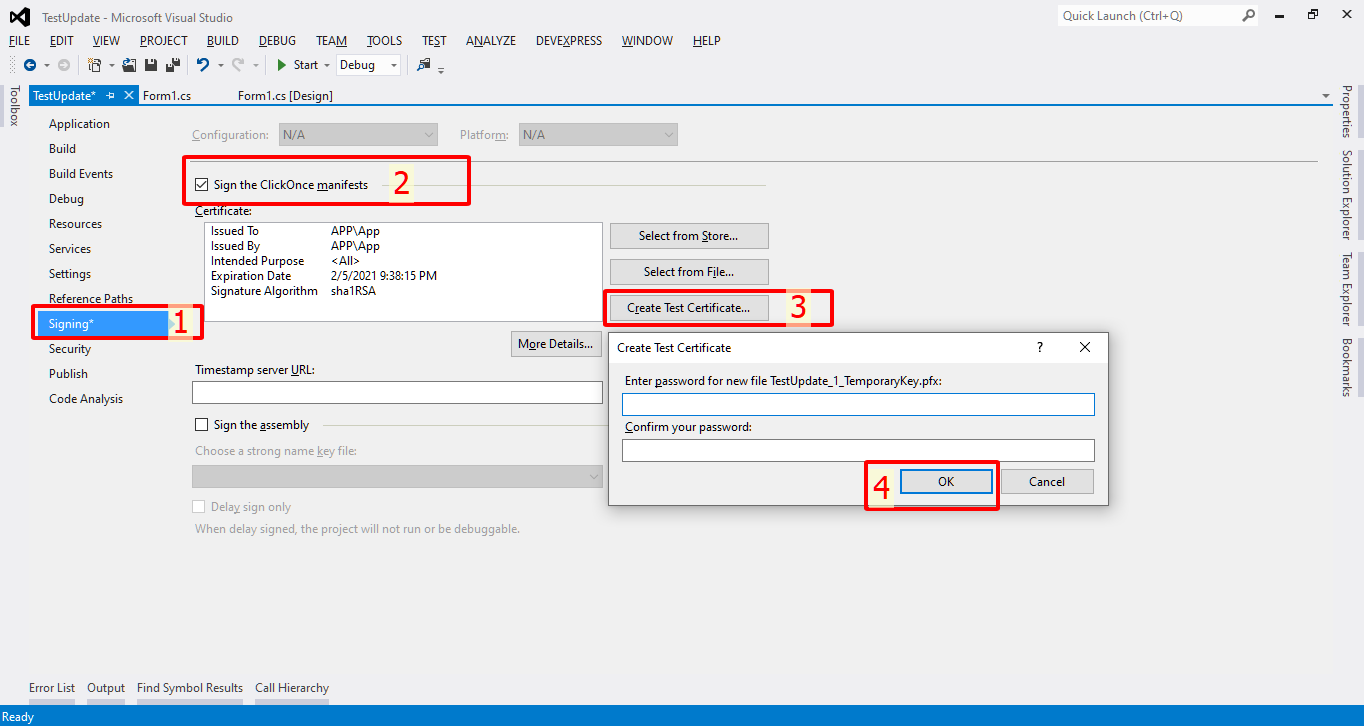Pin the TestUpdate tab with pushpin icon
This screenshot has height=726, width=1364.
pyautogui.click(x=111, y=95)
